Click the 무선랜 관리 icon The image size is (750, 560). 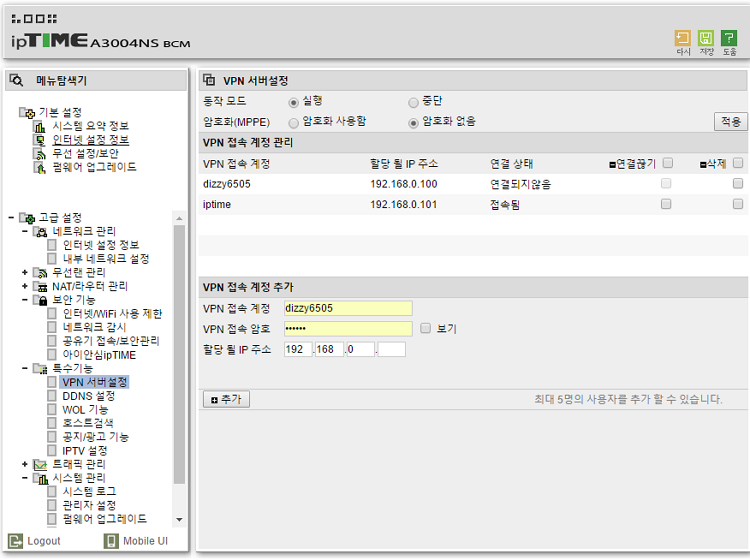click(x=40, y=273)
